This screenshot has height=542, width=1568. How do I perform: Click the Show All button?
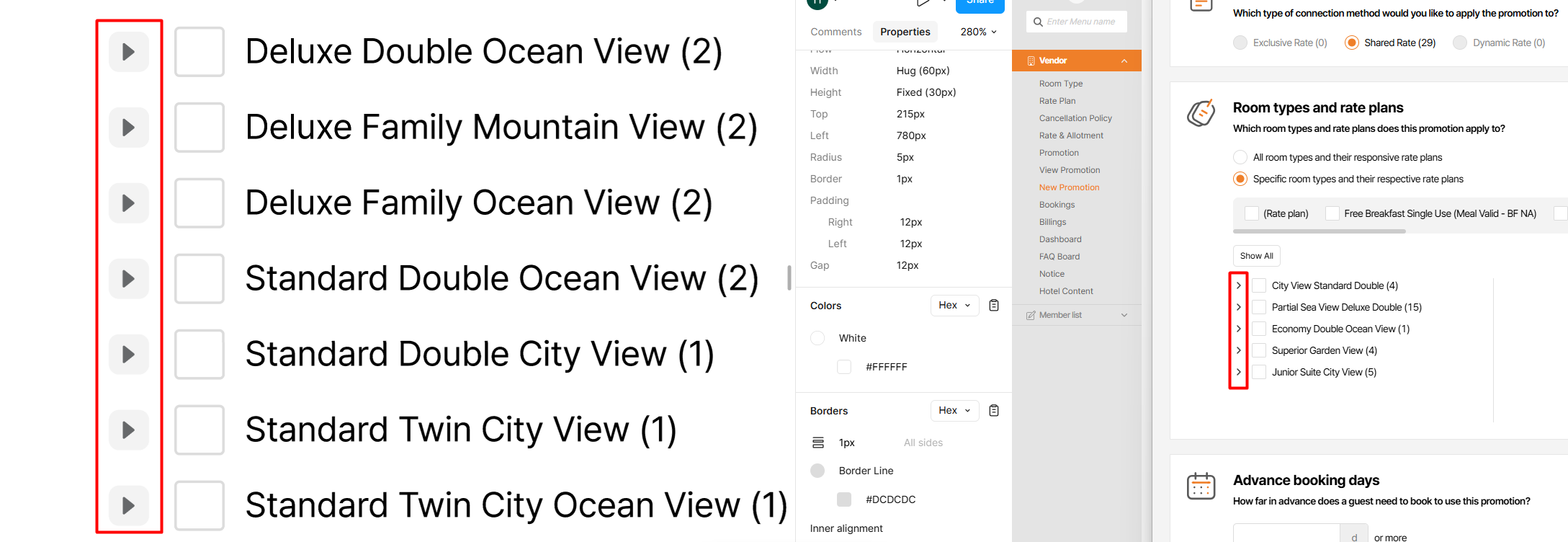(x=1257, y=256)
